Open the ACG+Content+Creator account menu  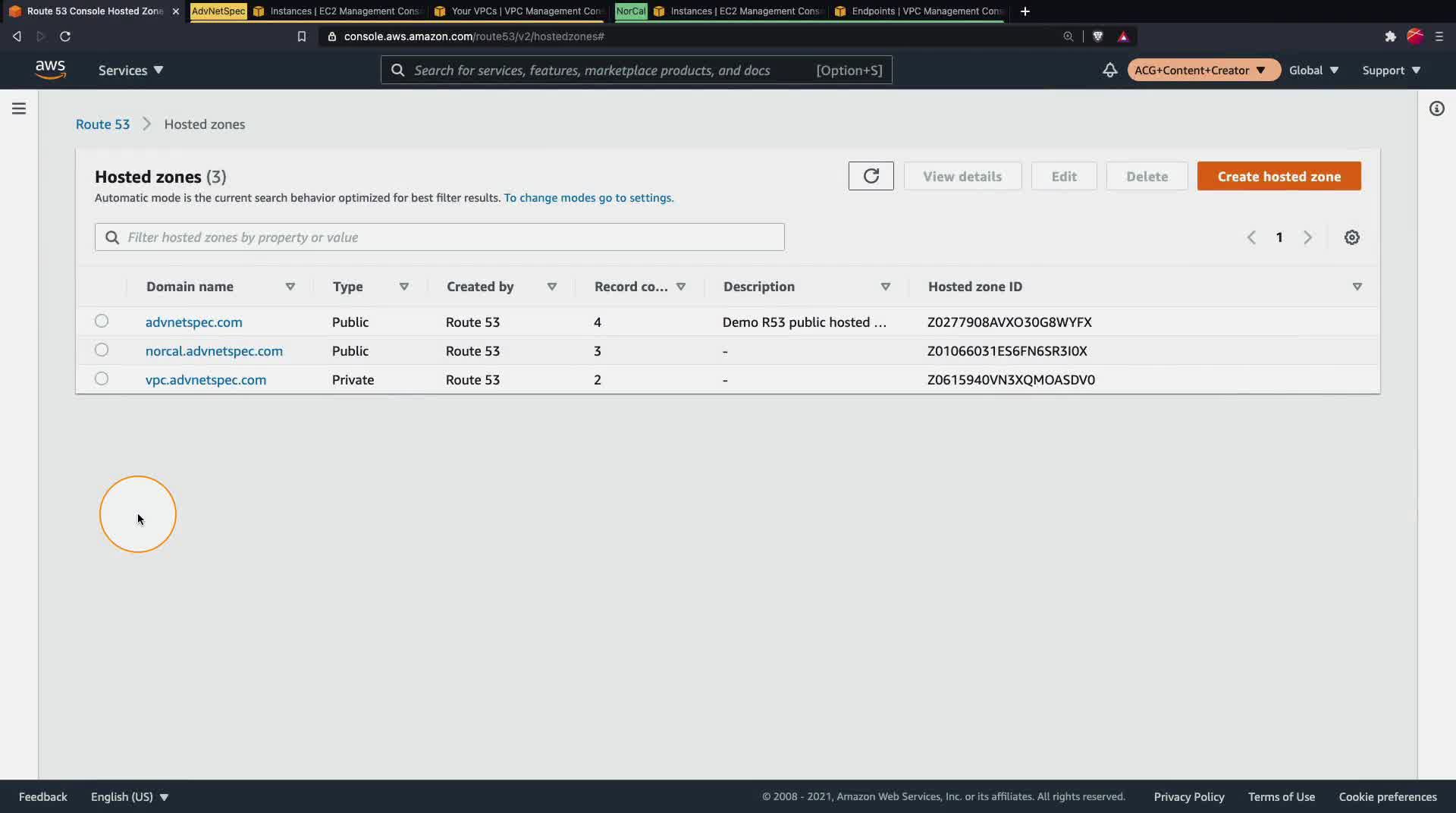(x=1203, y=70)
